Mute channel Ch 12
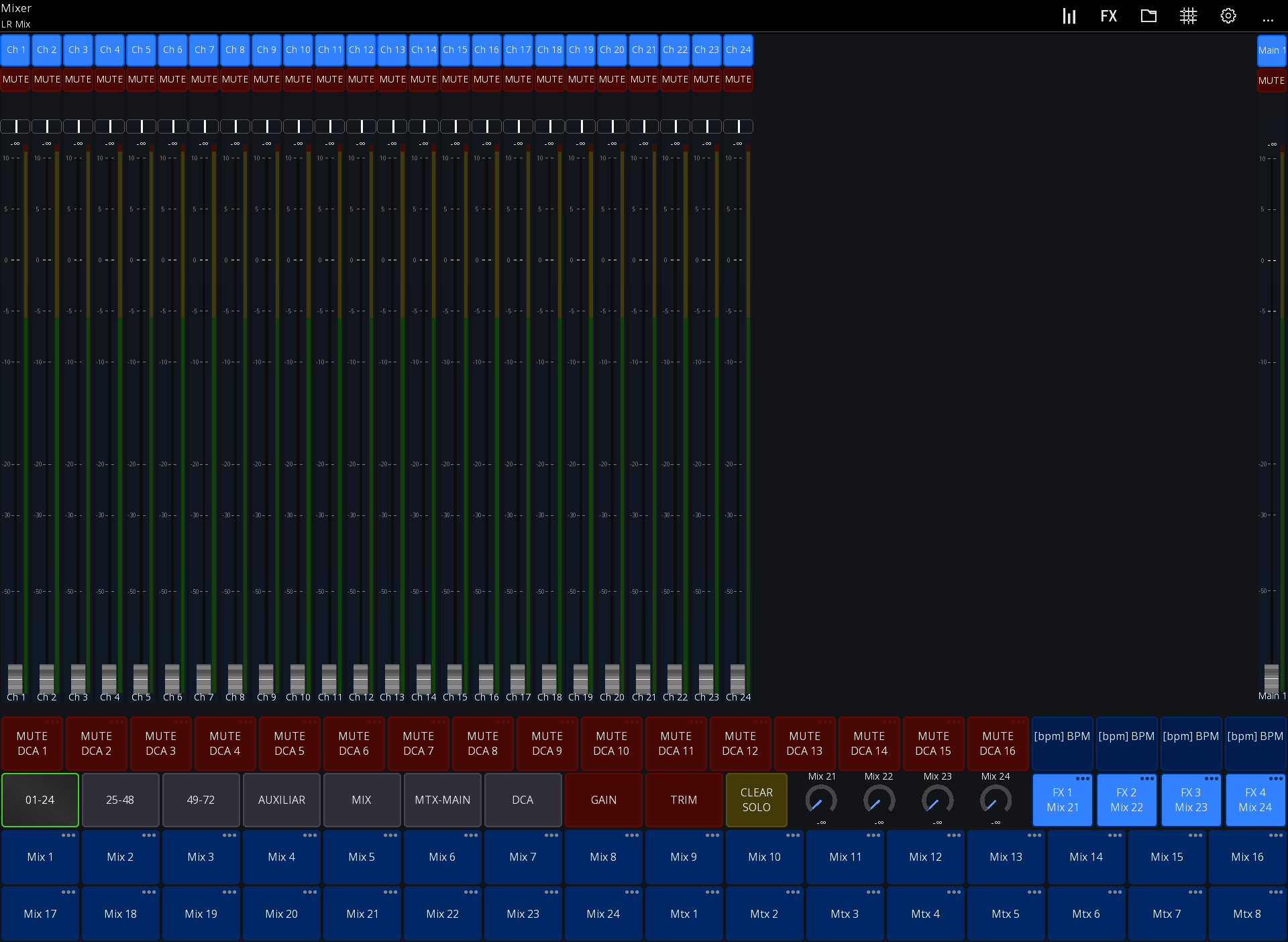Image resolution: width=1288 pixels, height=942 pixels. coord(361,79)
